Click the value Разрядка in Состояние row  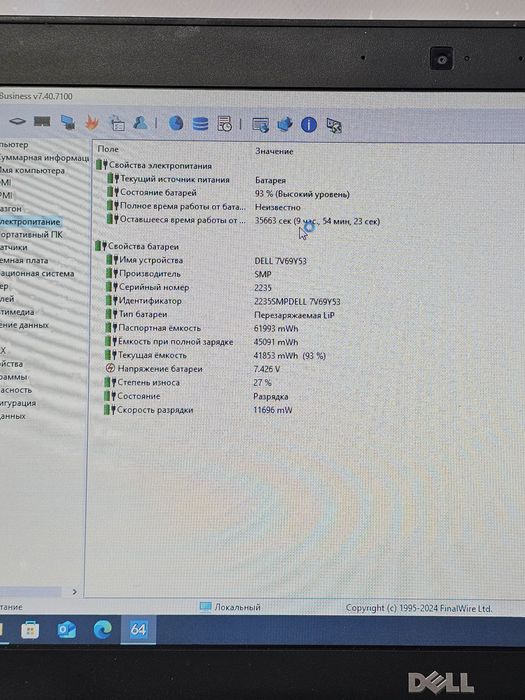click(271, 396)
